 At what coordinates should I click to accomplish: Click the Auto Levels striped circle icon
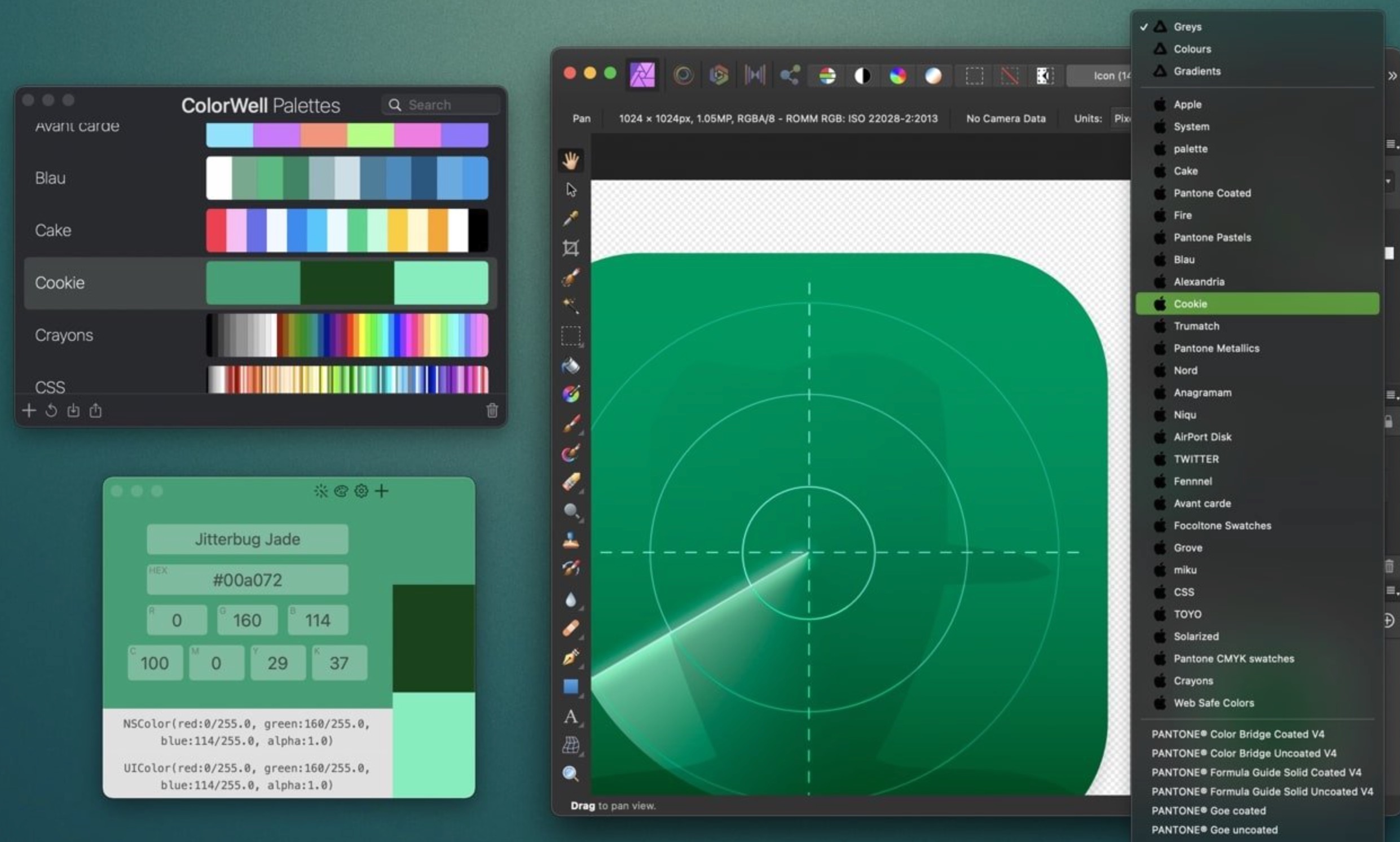[x=827, y=76]
